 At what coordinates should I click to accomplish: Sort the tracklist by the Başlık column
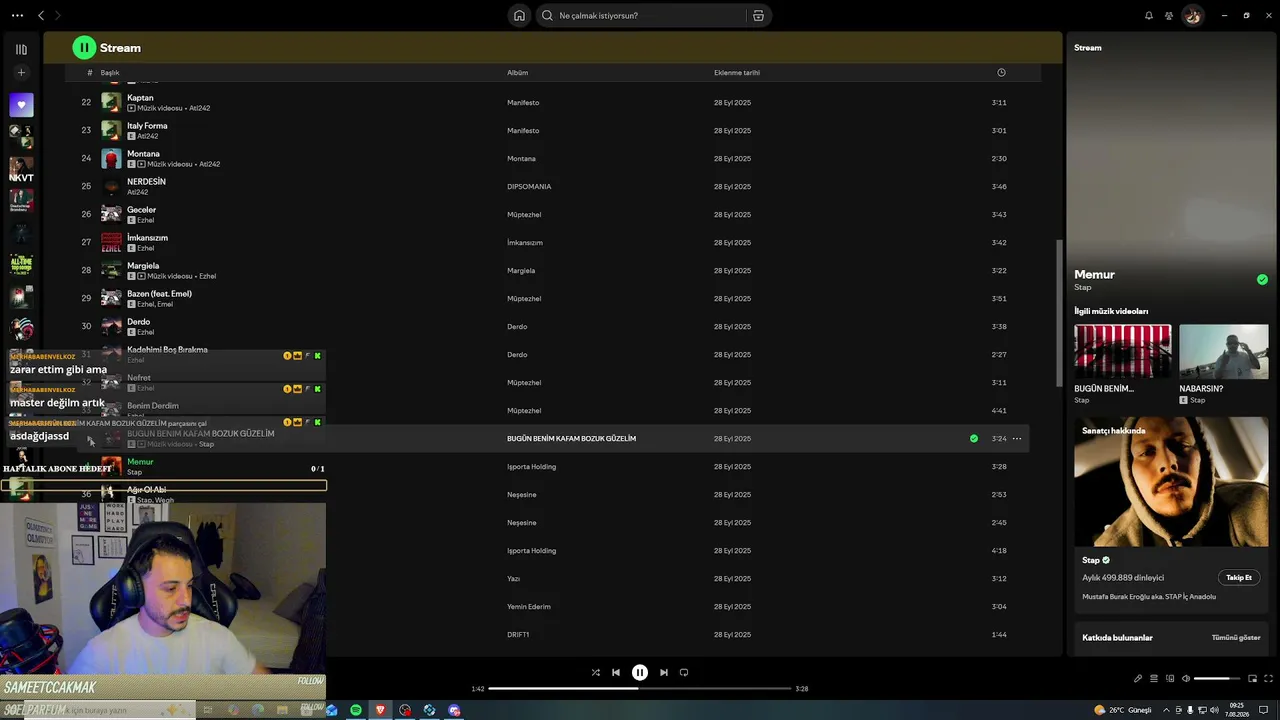[x=110, y=73]
